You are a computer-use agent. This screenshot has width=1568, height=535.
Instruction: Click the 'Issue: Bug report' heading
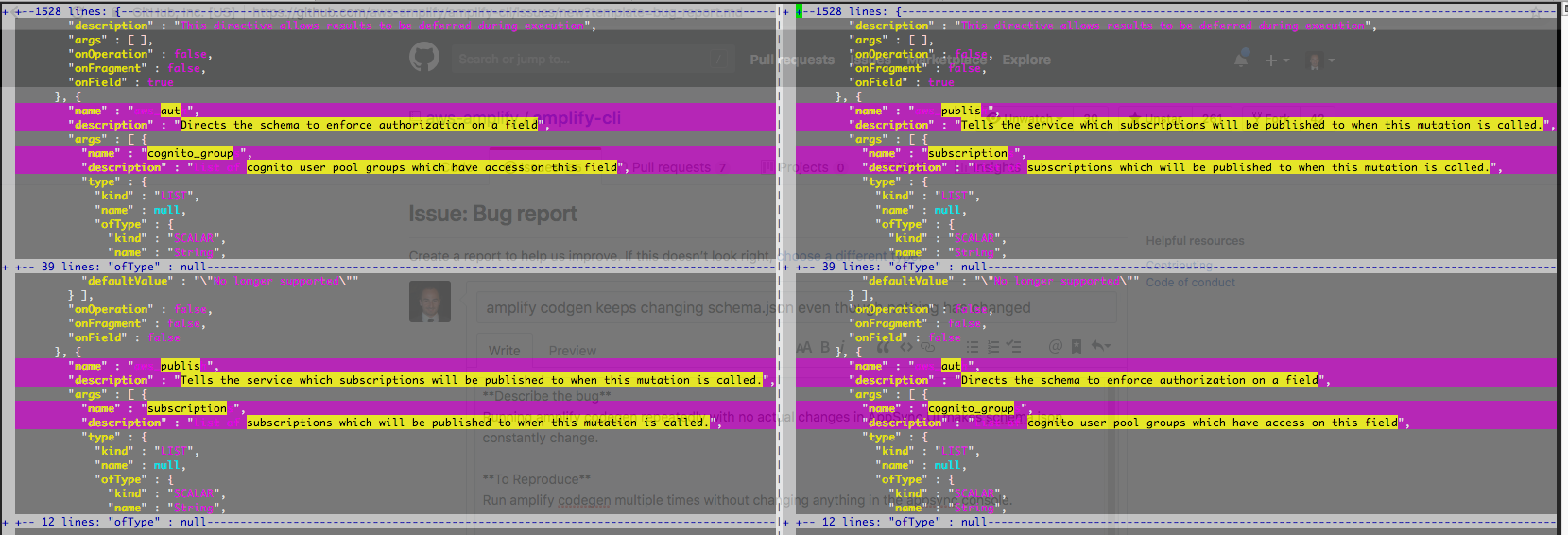[x=492, y=214]
